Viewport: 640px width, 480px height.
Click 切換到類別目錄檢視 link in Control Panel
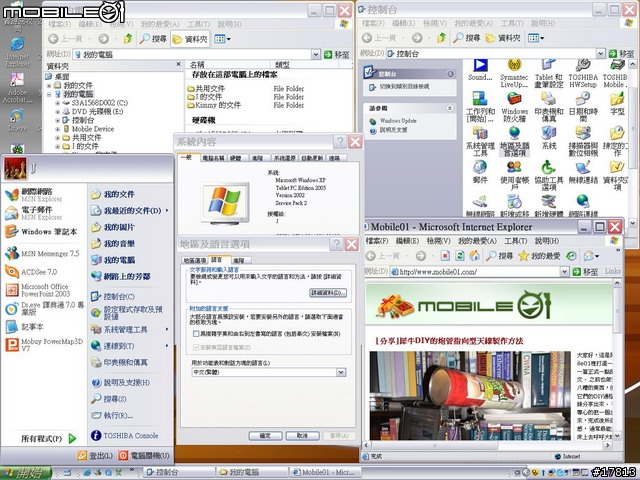404,87
